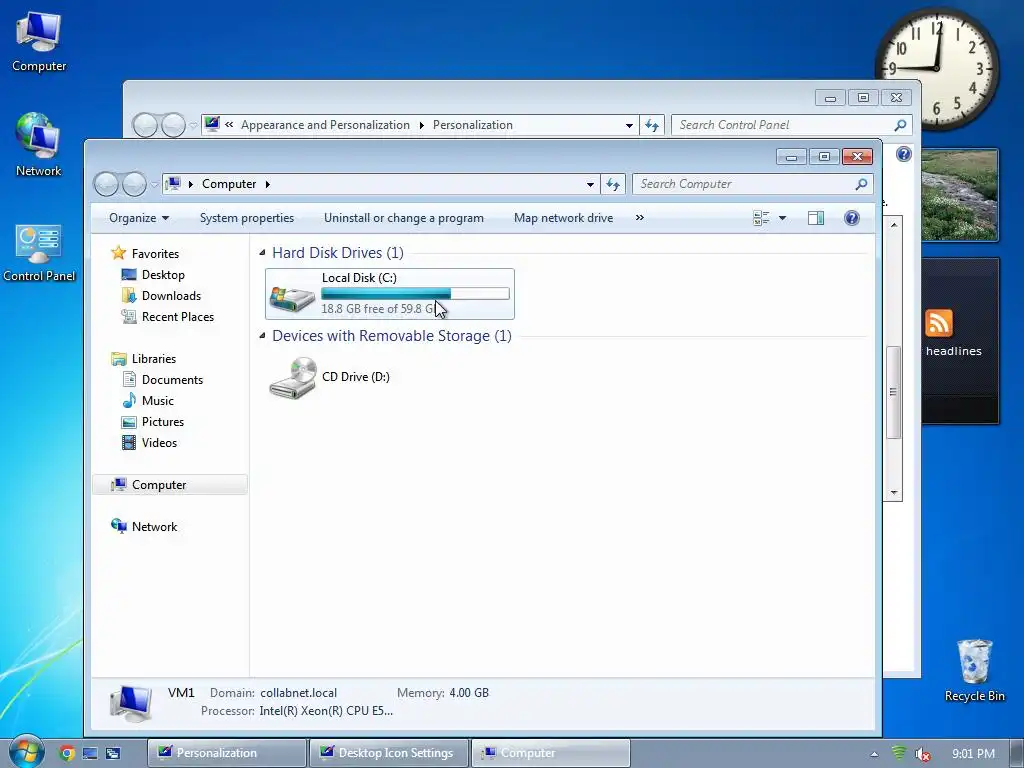
Task: Show more toolbar commands chevron
Action: coord(639,218)
